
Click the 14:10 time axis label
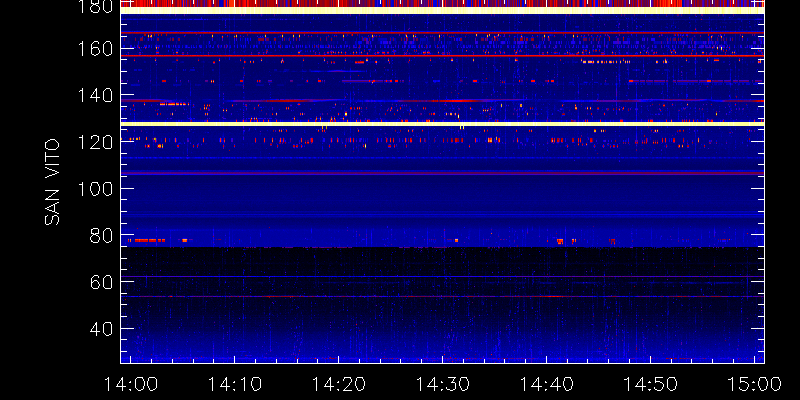234,384
